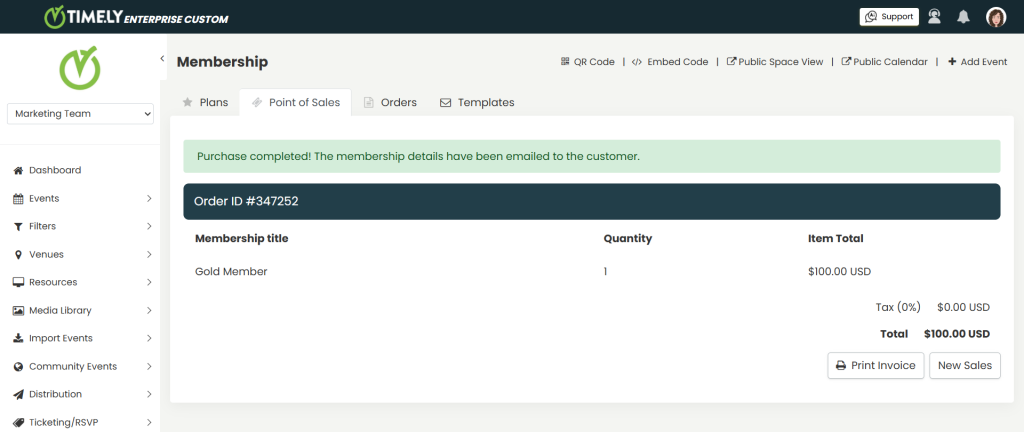
Task: Collapse the sidebar with arrow icon
Action: click(162, 59)
